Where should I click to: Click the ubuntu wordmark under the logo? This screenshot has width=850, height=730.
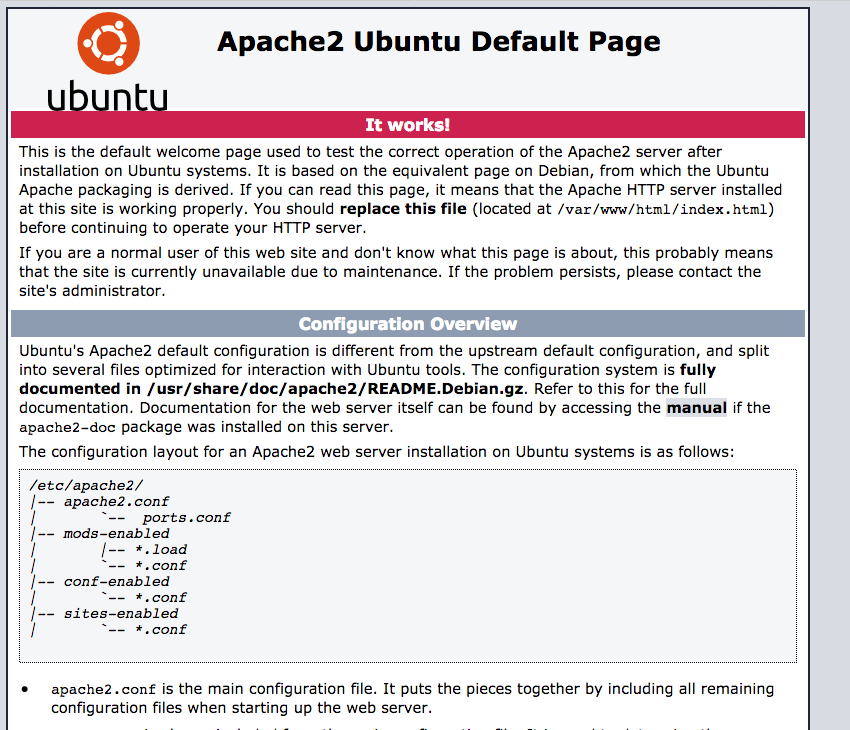107,97
